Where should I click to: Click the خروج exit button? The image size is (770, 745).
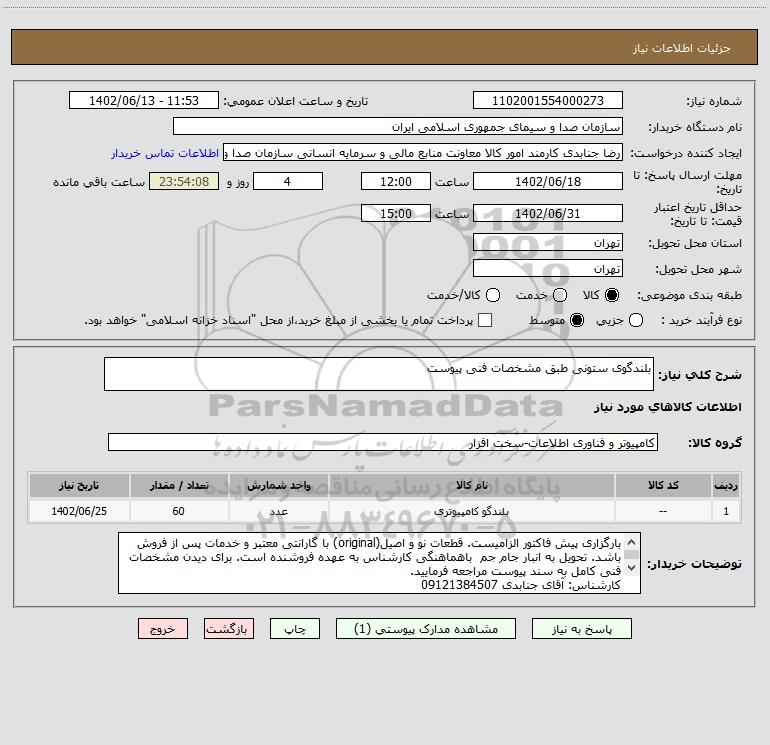tap(163, 629)
